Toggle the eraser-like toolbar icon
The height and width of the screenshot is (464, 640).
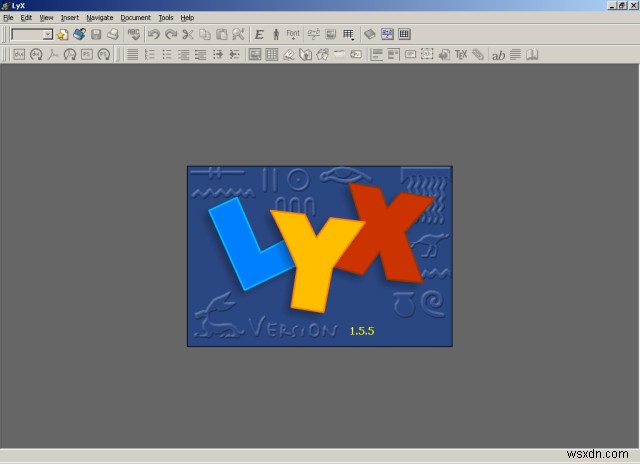[x=370, y=34]
